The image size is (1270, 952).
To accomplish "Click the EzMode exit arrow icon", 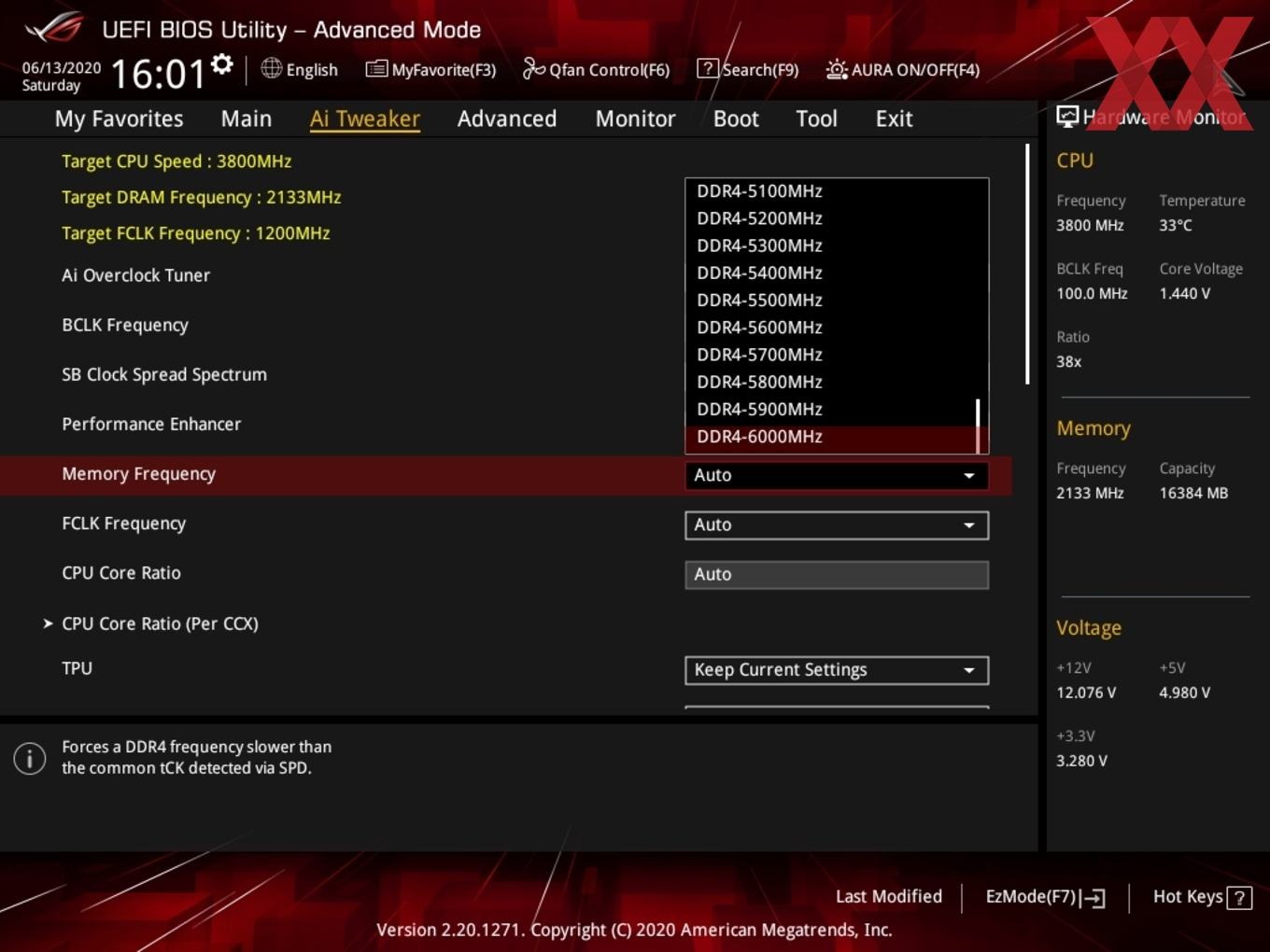I will (x=1094, y=898).
